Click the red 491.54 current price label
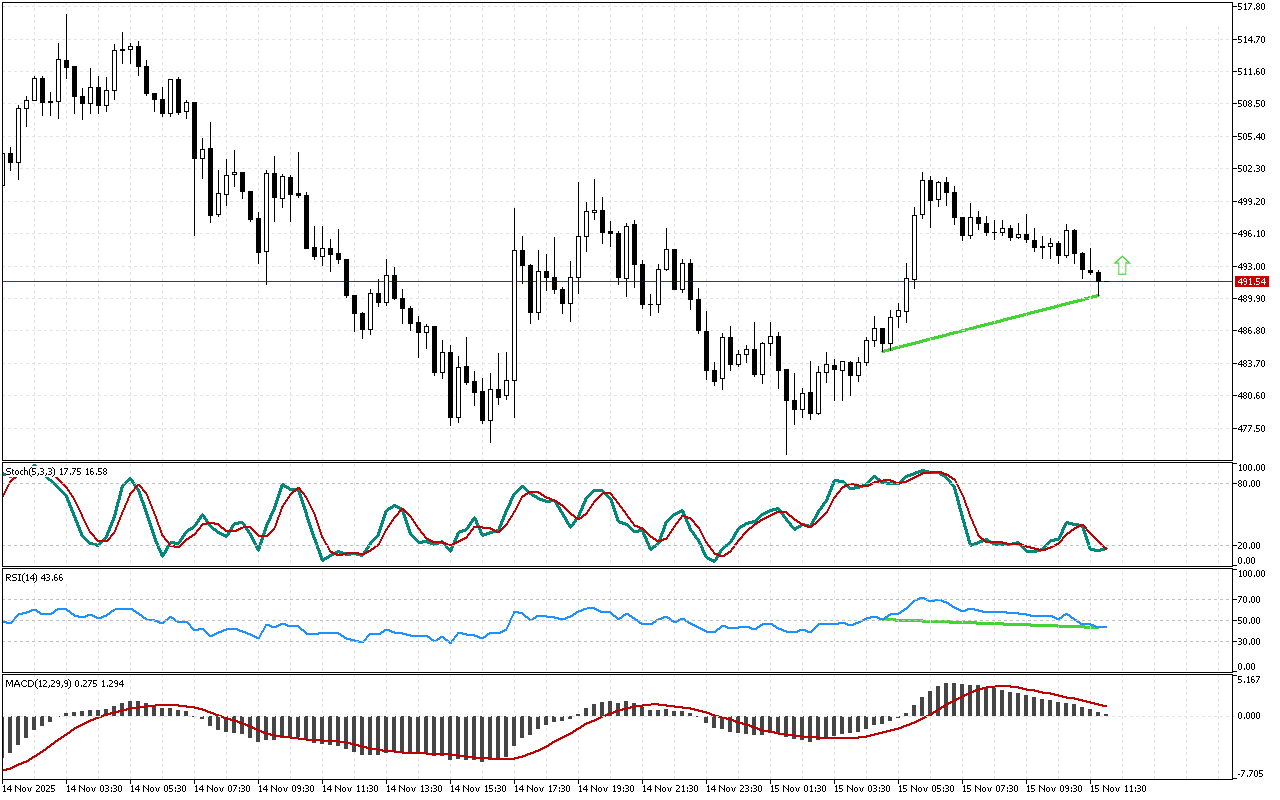This screenshot has height=800, width=1280. (x=1251, y=282)
